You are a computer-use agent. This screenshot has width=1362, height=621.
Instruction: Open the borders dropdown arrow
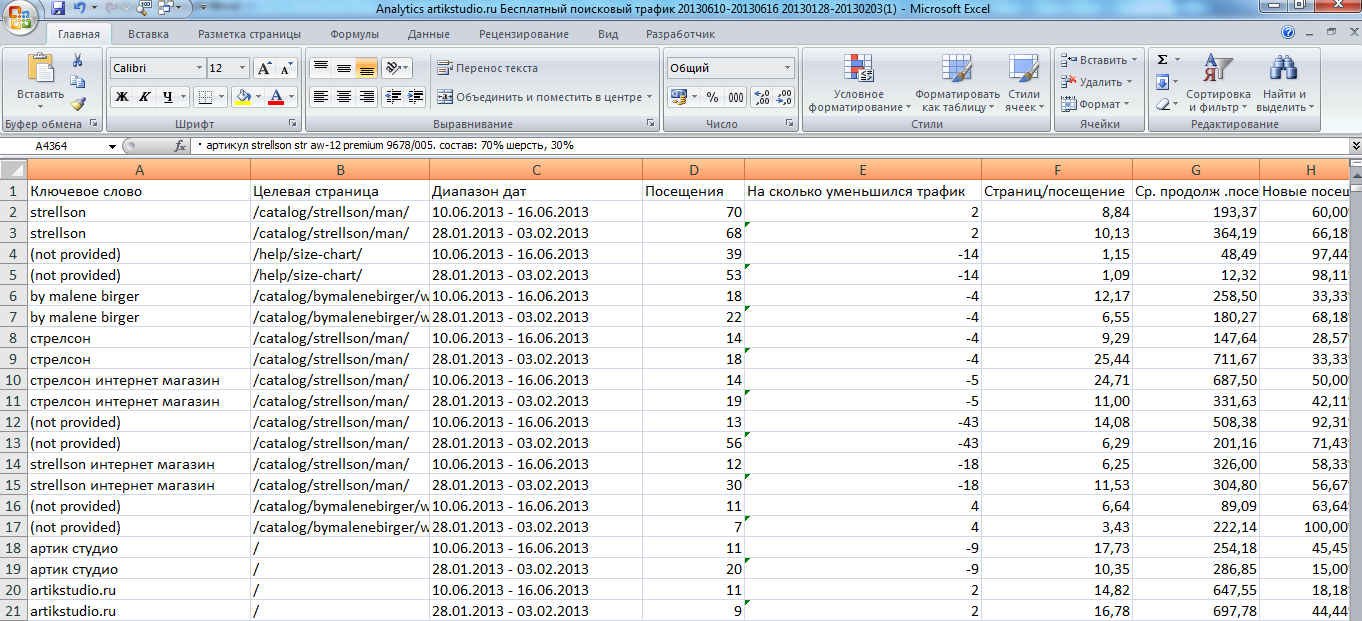pyautogui.click(x=222, y=97)
